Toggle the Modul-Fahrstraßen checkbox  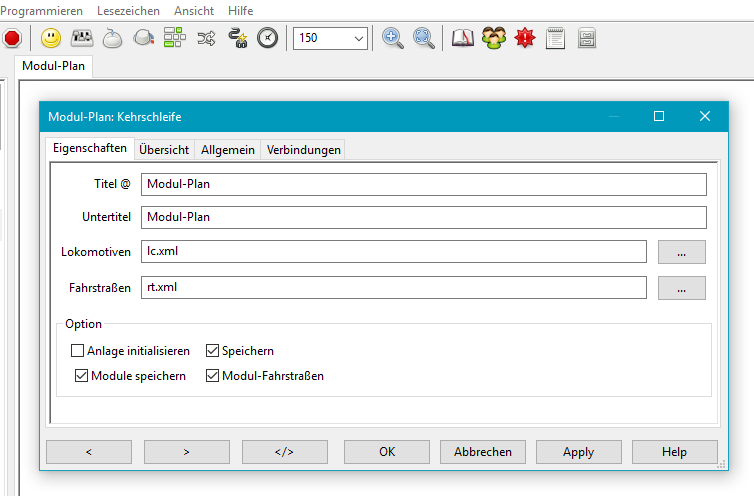(213, 376)
